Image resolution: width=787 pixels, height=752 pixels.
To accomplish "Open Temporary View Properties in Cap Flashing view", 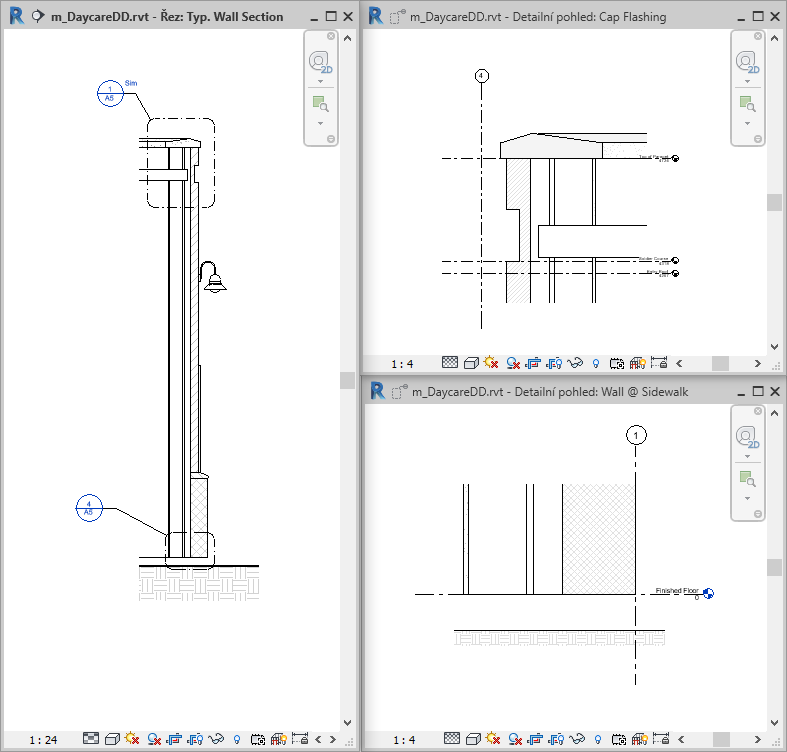I will (617, 363).
